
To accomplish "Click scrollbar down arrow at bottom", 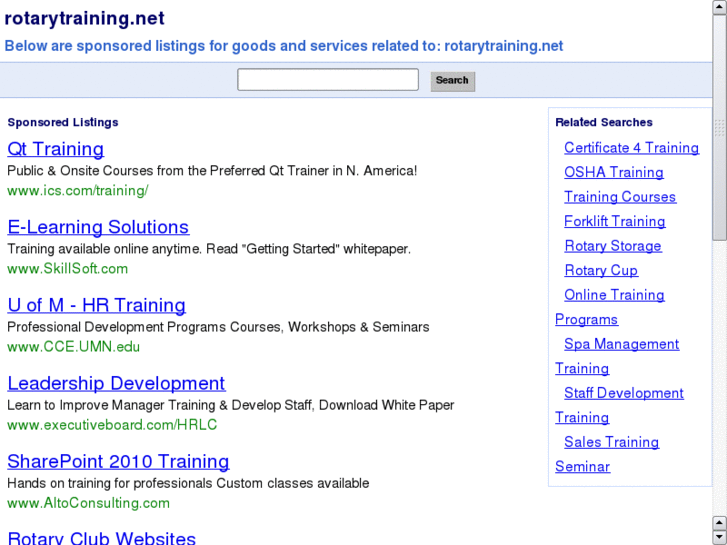I will (720, 537).
